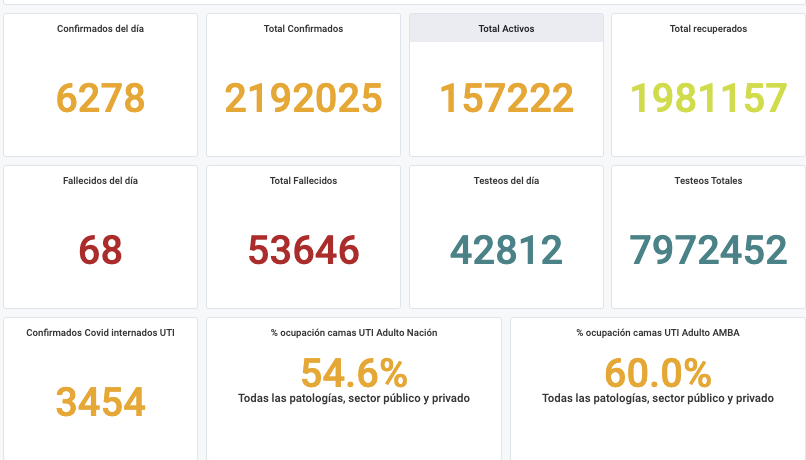The height and width of the screenshot is (460, 806).
Task: Select the red 68 daily deaths number
Action: pos(100,250)
